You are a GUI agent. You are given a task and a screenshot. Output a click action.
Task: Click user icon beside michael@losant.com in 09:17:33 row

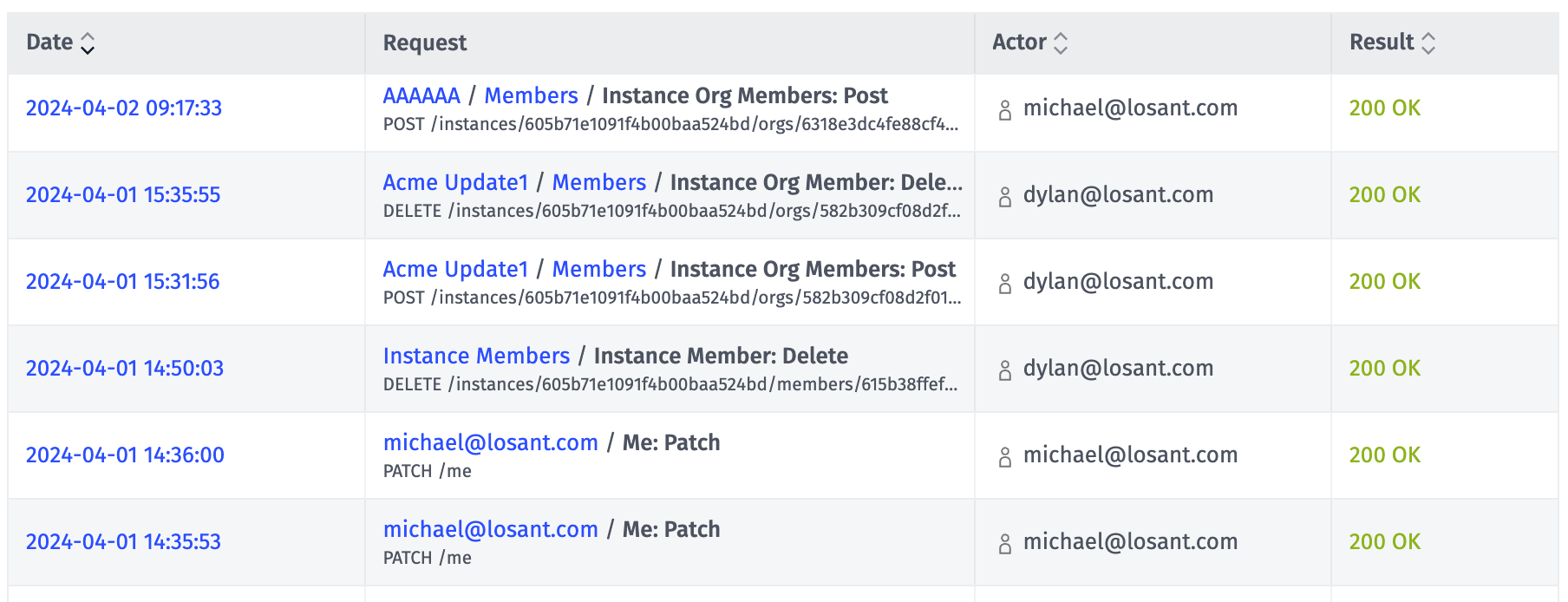(1005, 110)
